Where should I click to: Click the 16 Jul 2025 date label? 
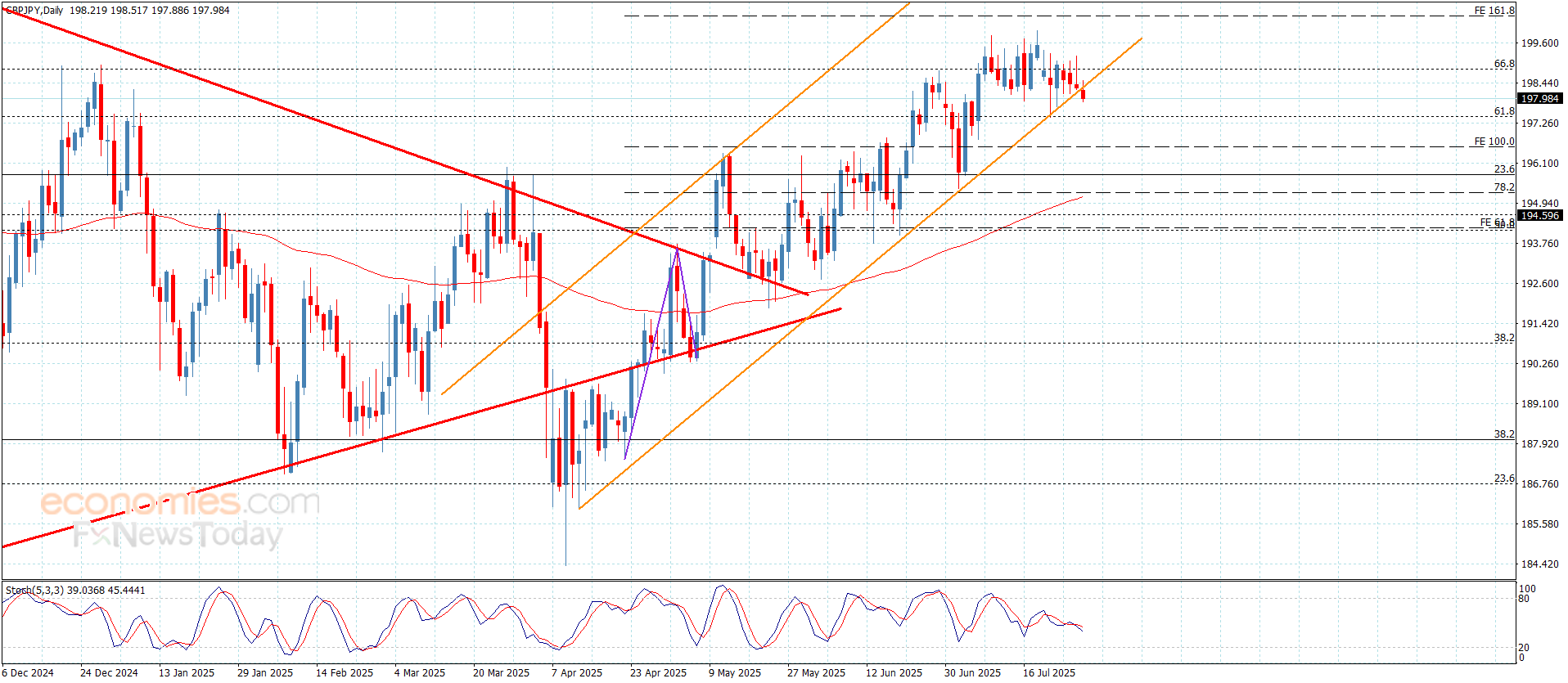(x=1049, y=673)
